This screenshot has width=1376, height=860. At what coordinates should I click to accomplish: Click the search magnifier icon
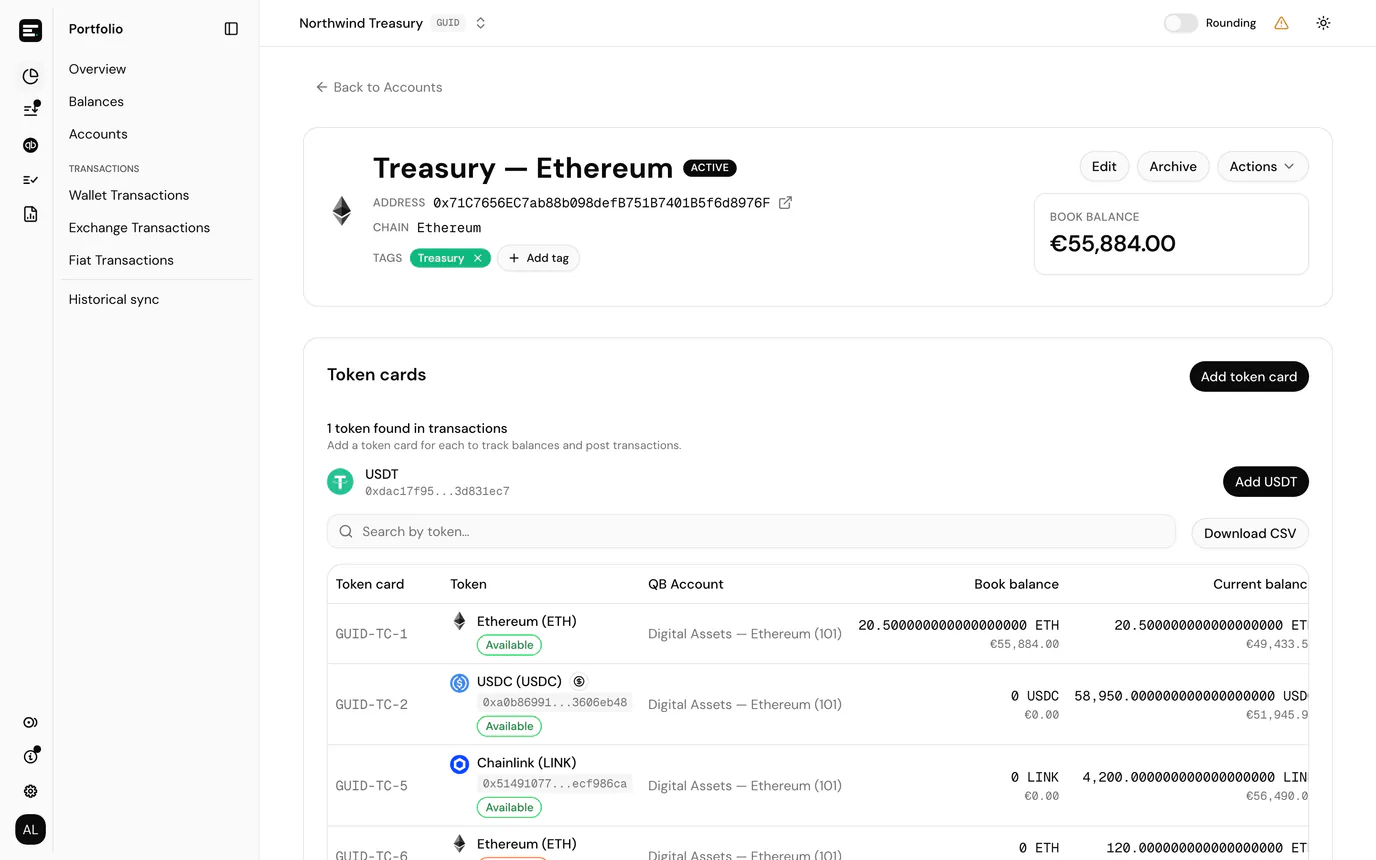pos(346,532)
